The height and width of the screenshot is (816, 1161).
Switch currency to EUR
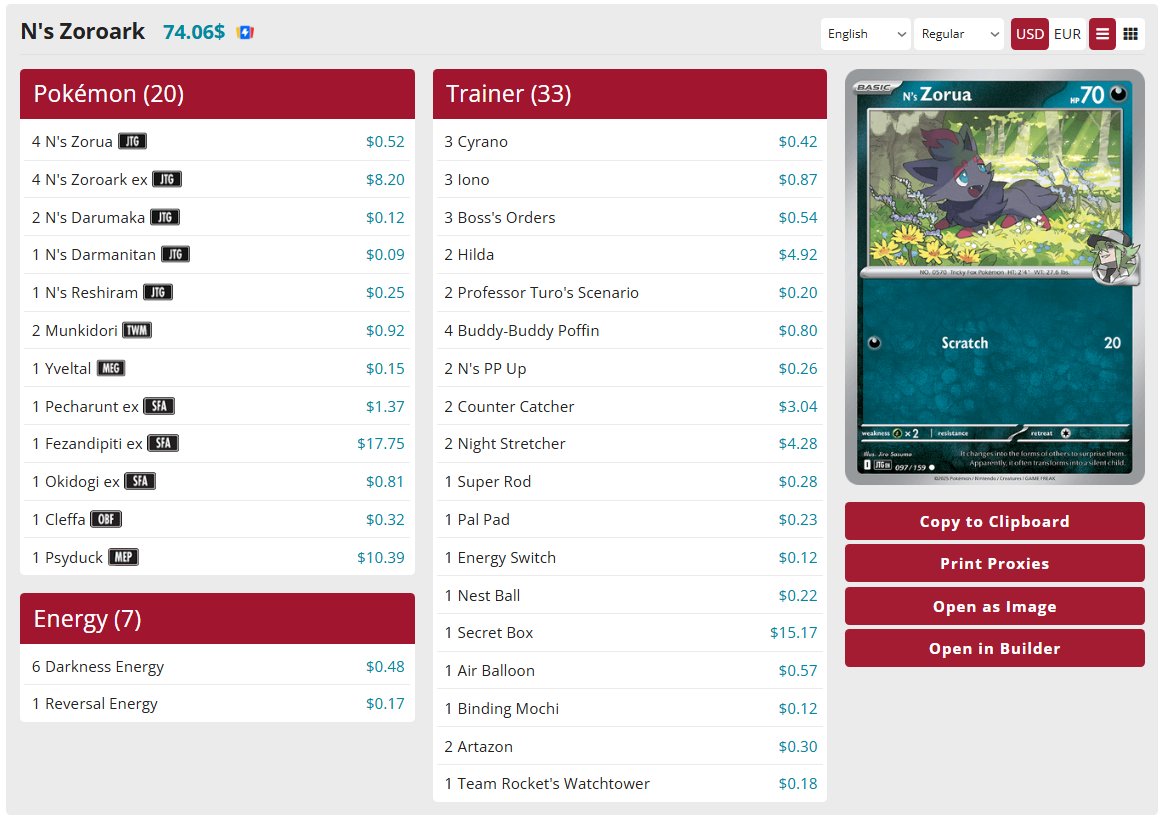coord(1067,34)
